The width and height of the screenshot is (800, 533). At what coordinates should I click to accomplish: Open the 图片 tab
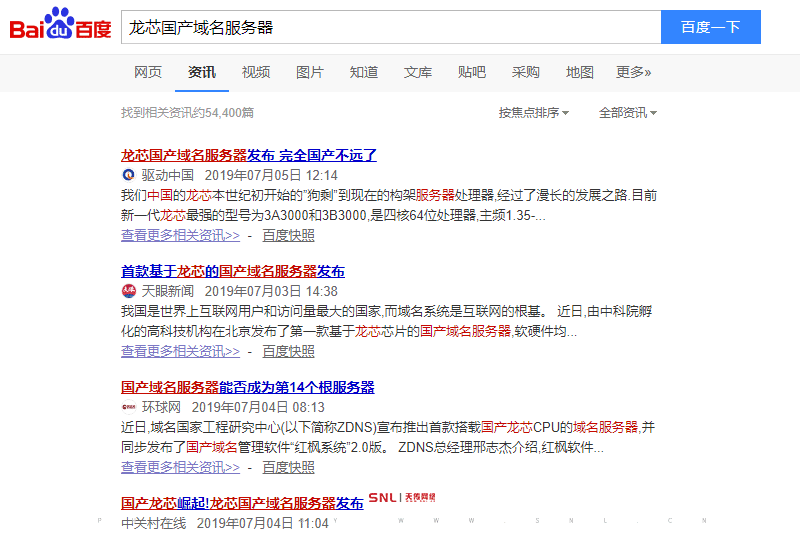tap(310, 72)
